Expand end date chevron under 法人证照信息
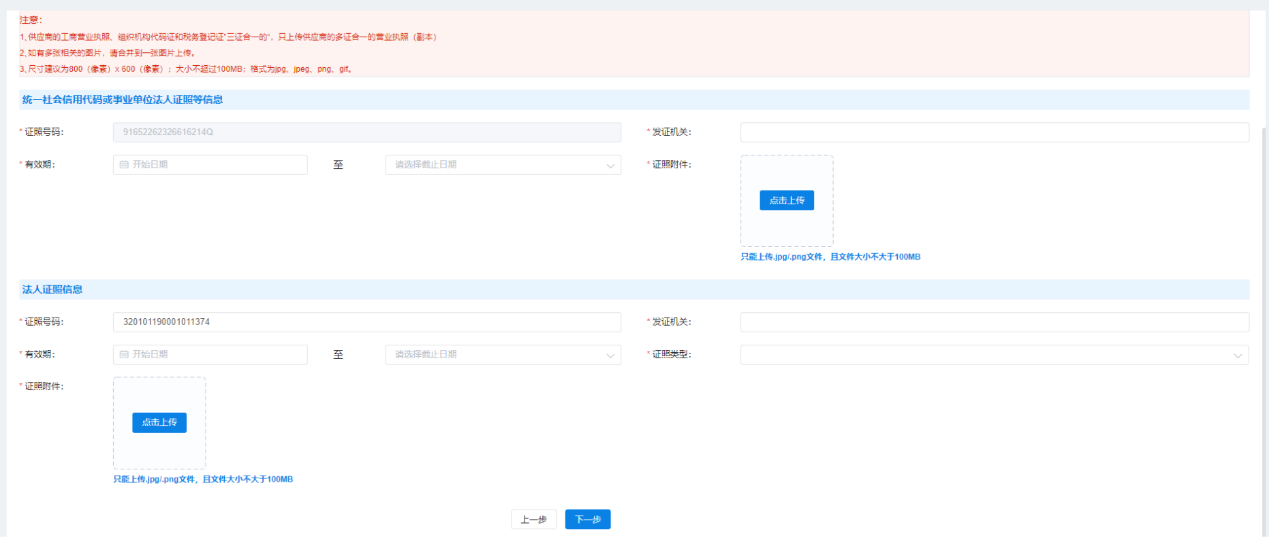 (610, 355)
